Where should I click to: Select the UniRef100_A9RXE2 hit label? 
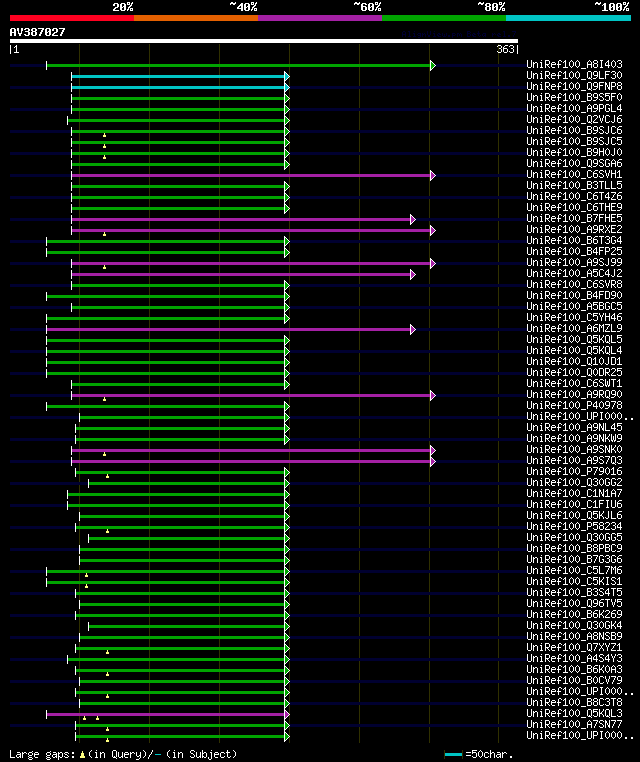(574, 229)
